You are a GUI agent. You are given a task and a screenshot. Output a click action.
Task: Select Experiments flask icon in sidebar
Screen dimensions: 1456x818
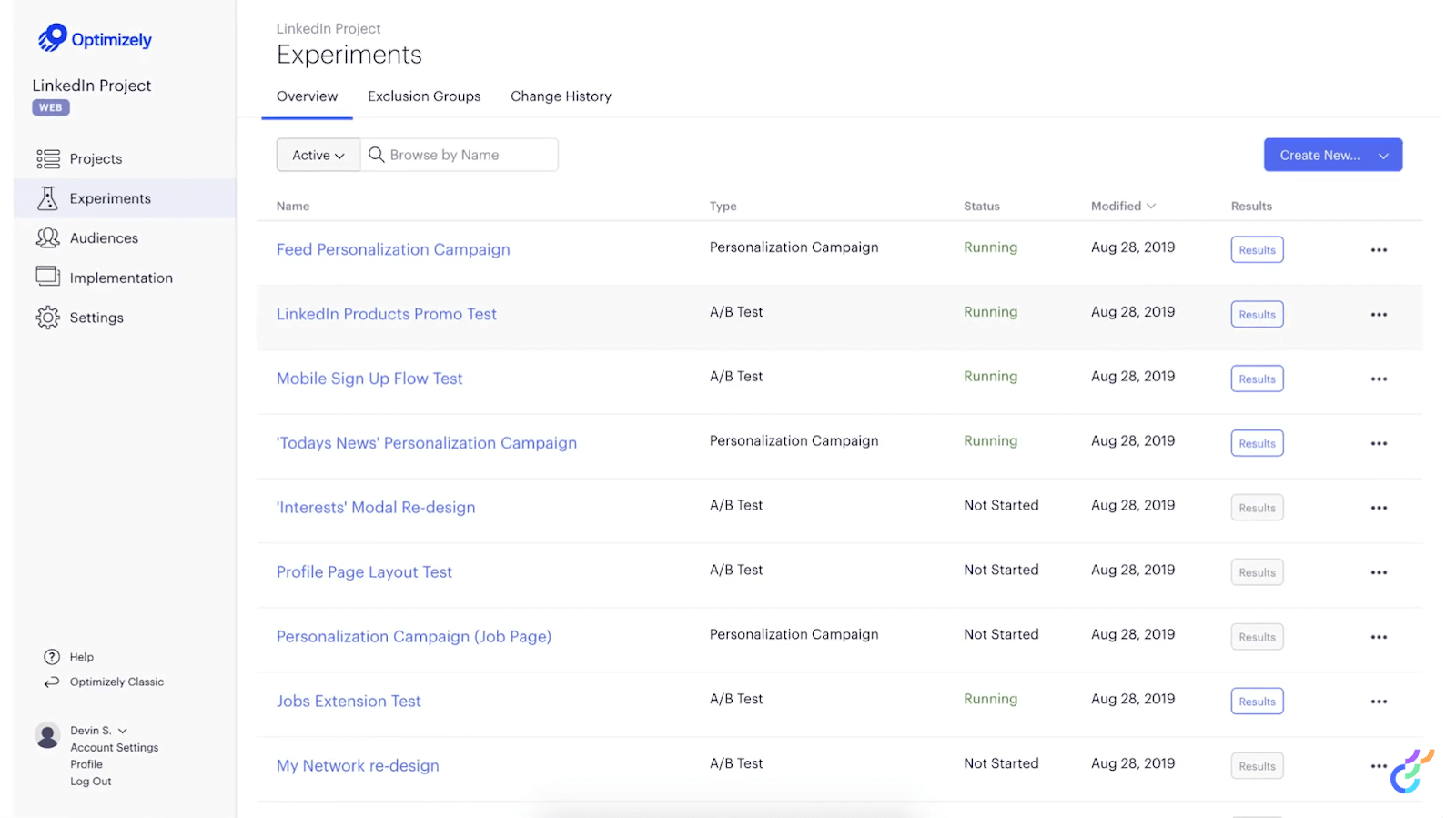[48, 198]
